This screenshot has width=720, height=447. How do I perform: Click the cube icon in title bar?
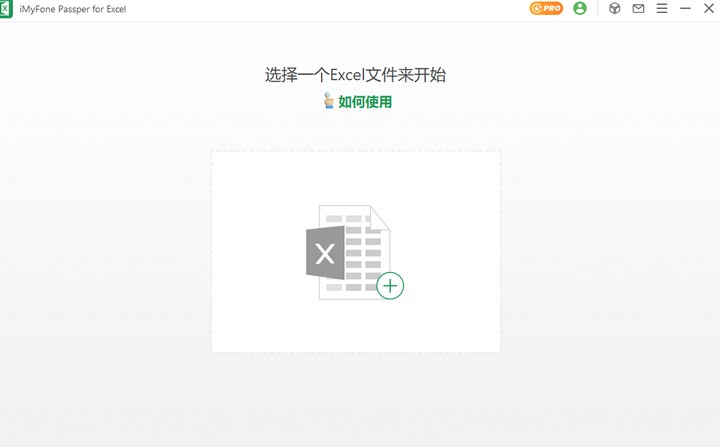click(x=614, y=8)
